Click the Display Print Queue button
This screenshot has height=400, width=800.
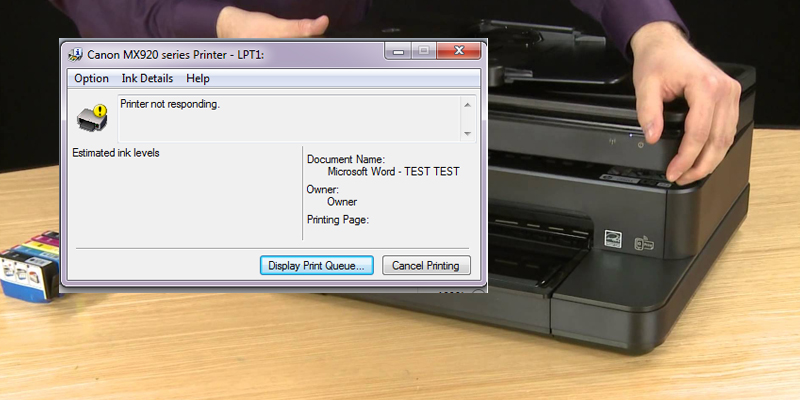pyautogui.click(x=316, y=265)
